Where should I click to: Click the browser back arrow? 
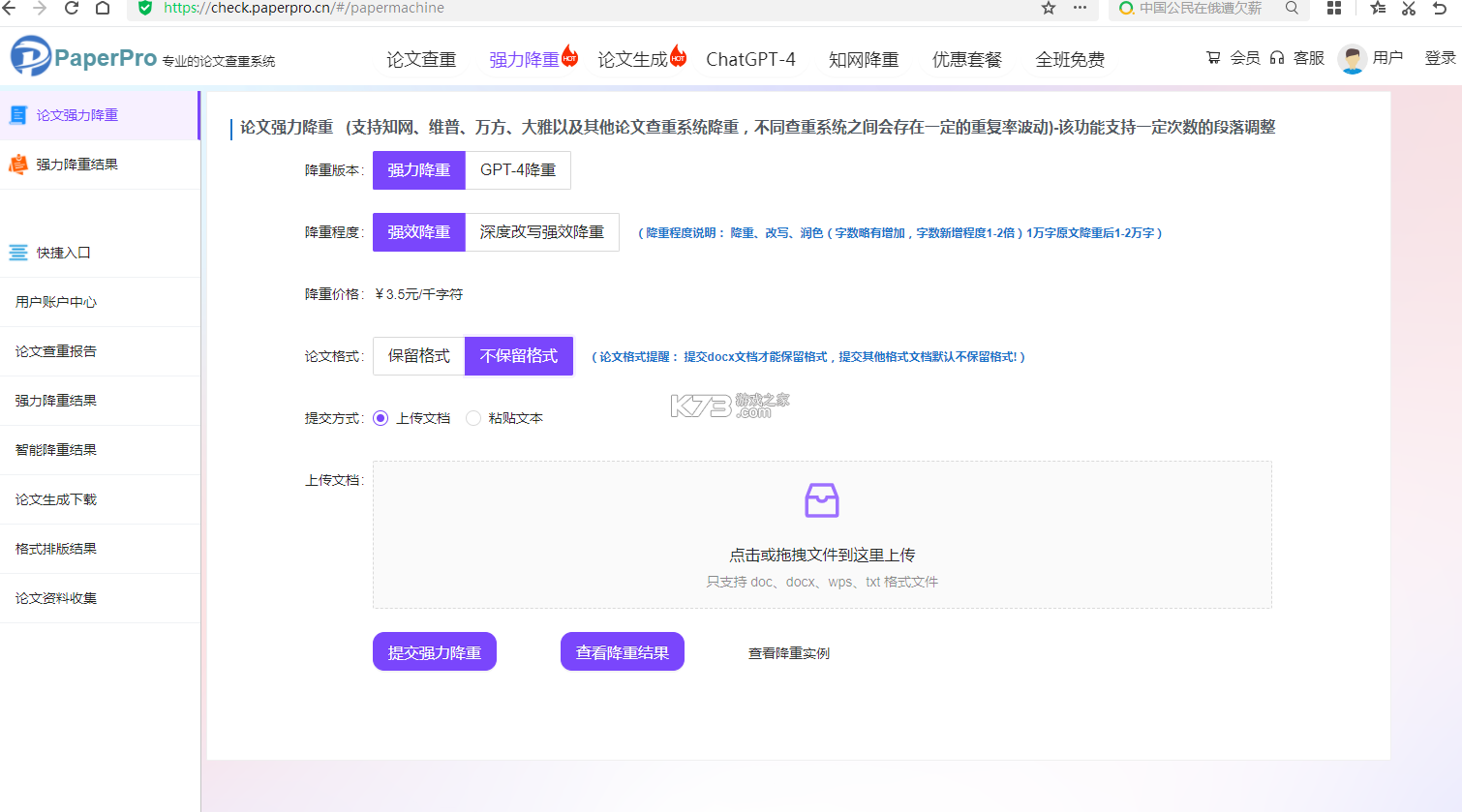pyautogui.click(x=9, y=8)
